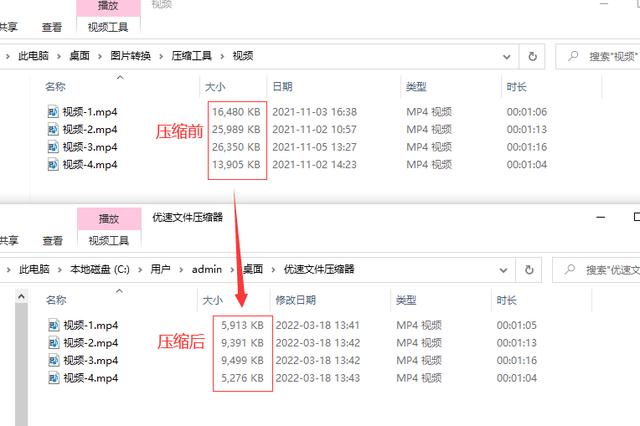640x426 pixels.
Task: Sort by 类型 column in upper window
Action: click(x=416, y=87)
